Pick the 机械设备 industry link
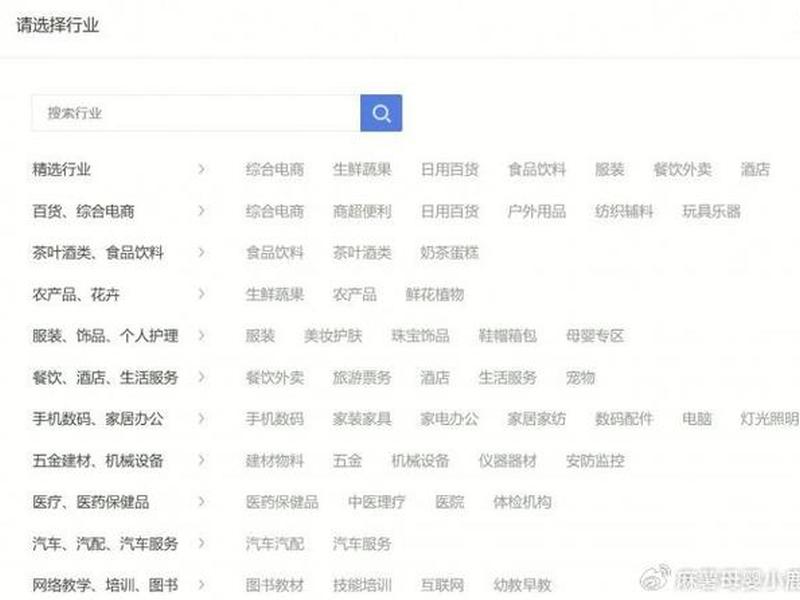Screen dimensions: 800x600 click(x=420, y=460)
